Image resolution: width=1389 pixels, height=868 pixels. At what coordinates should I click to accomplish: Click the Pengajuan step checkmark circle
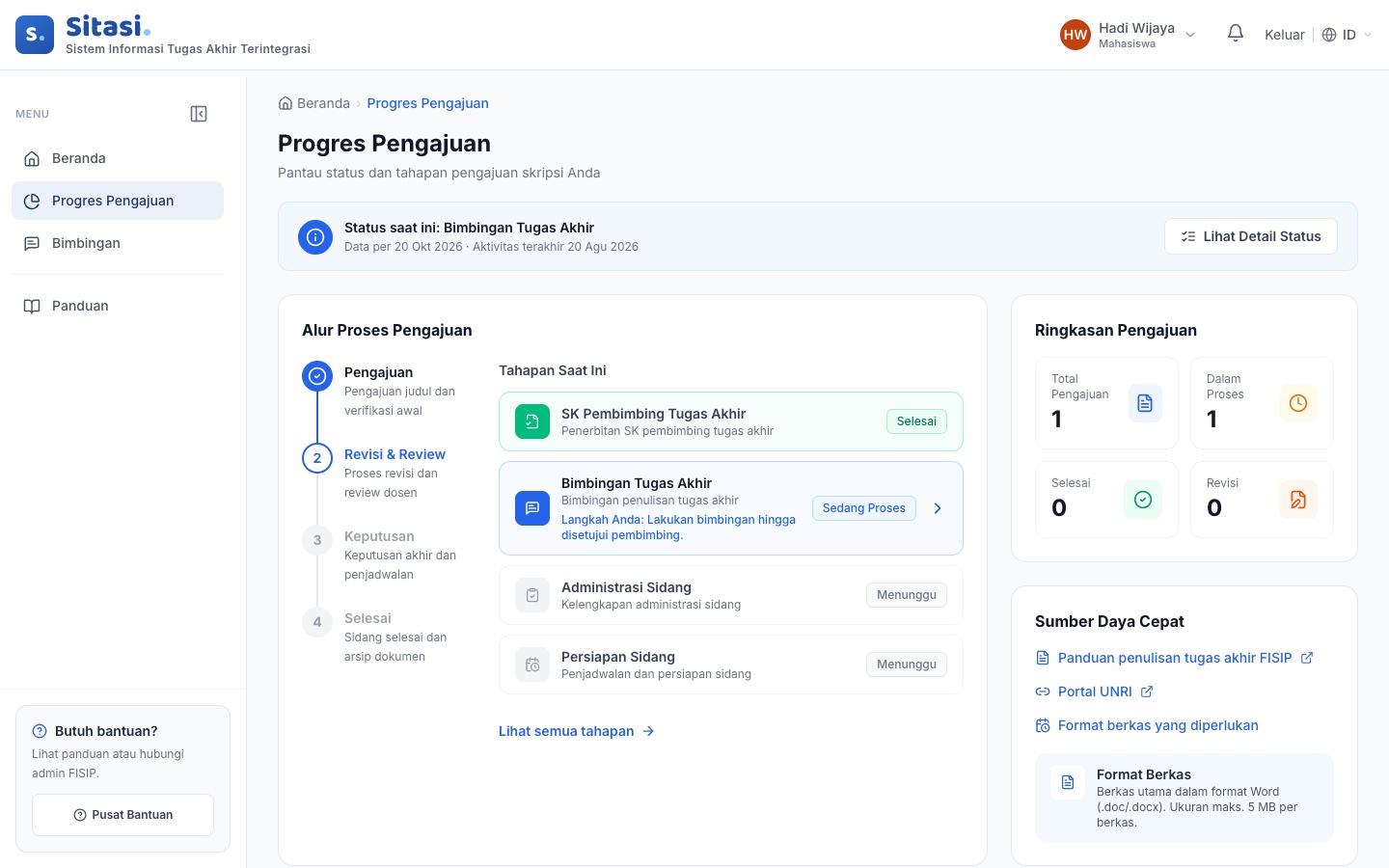click(317, 376)
